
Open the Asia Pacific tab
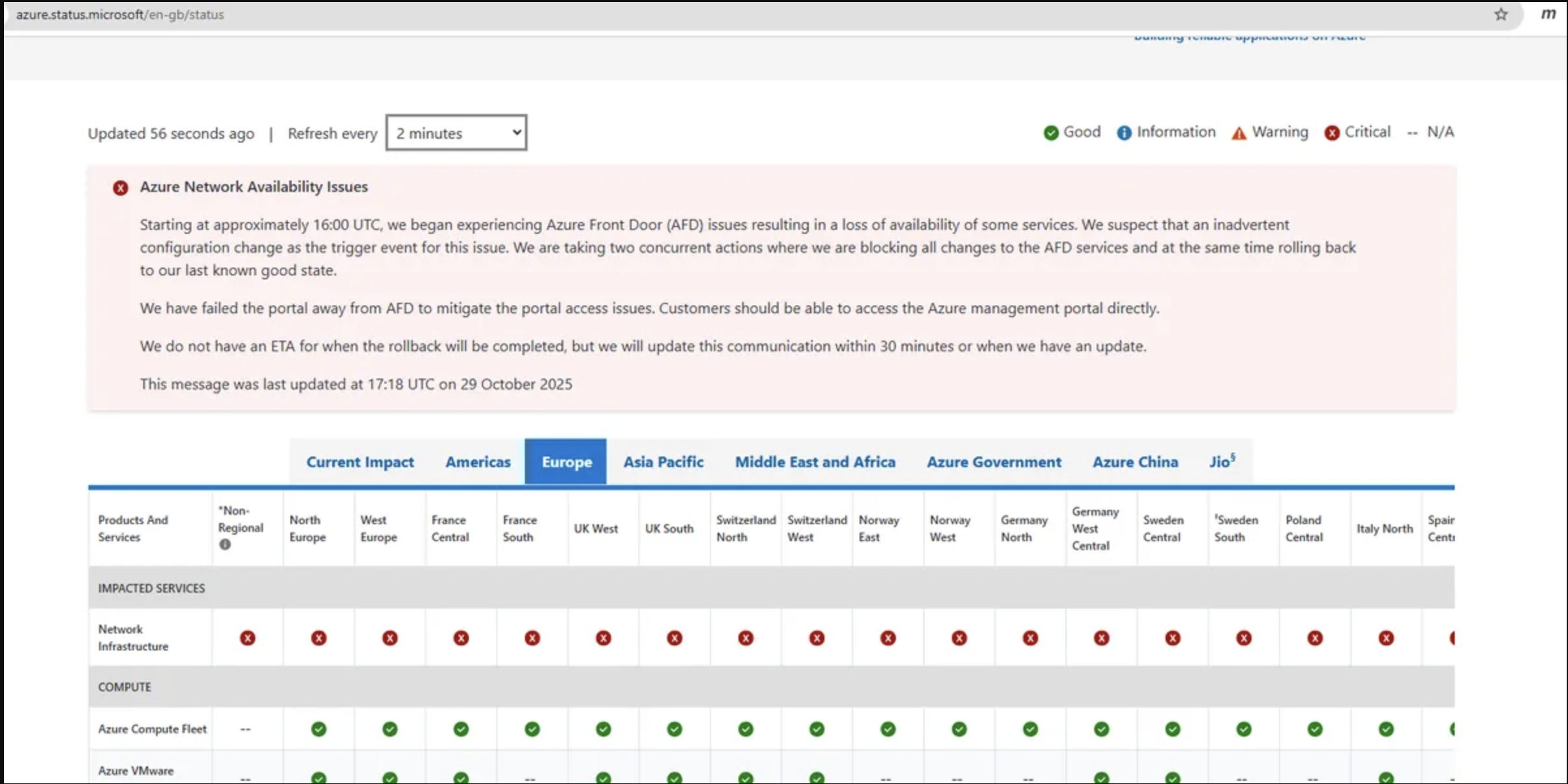click(x=663, y=462)
